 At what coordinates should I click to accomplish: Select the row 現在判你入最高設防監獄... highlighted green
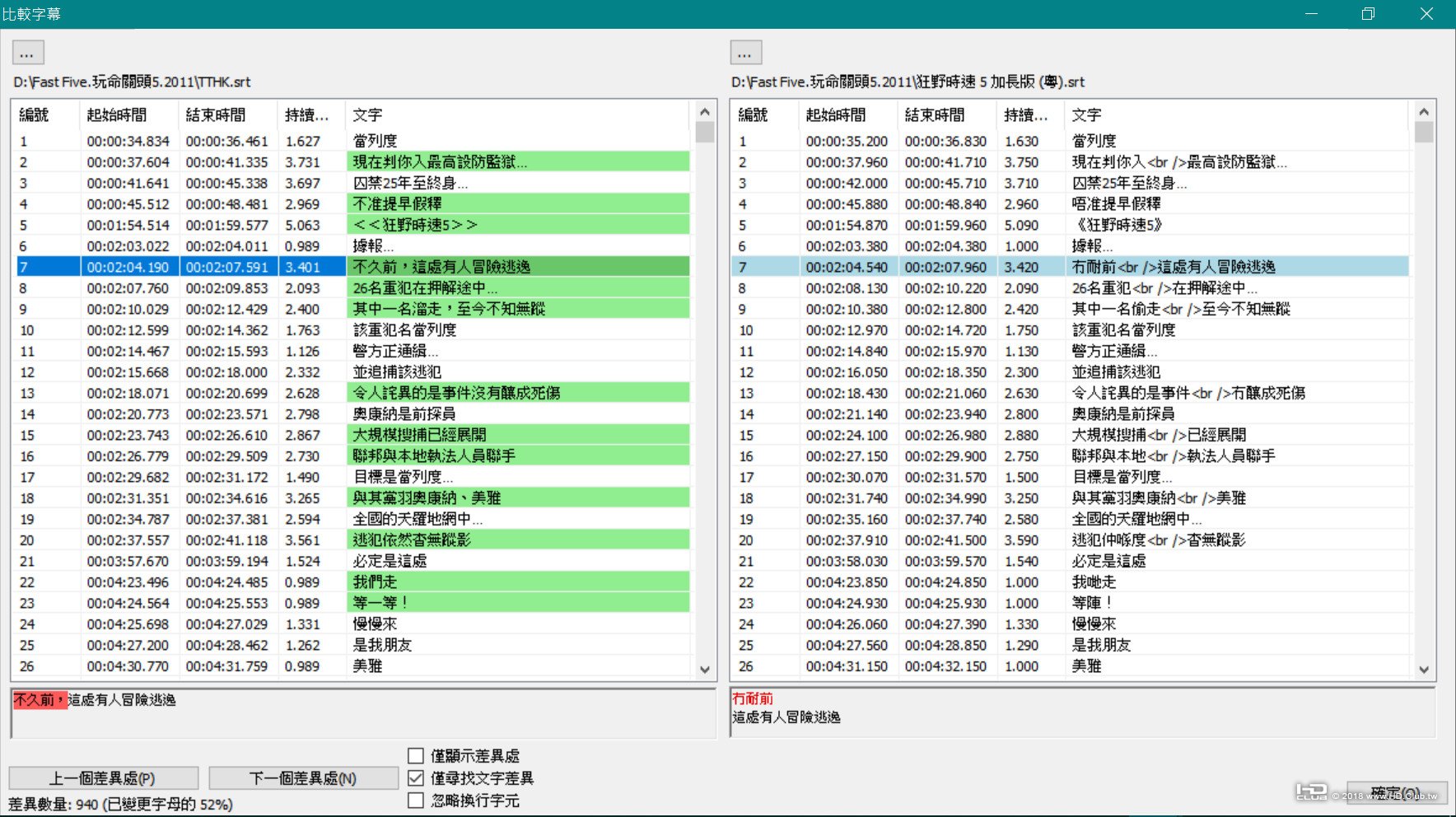[x=352, y=162]
